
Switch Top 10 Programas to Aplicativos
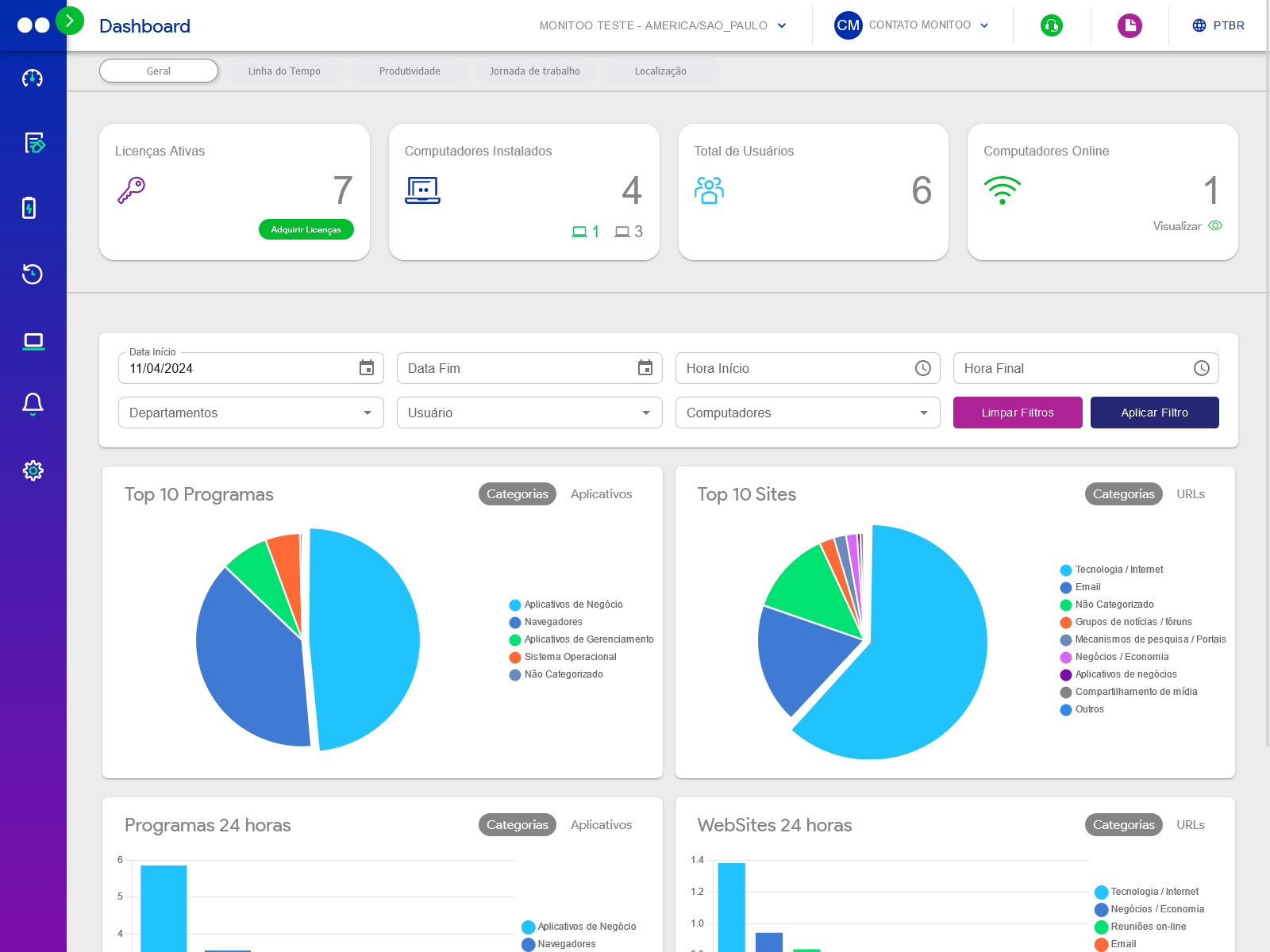602,493
